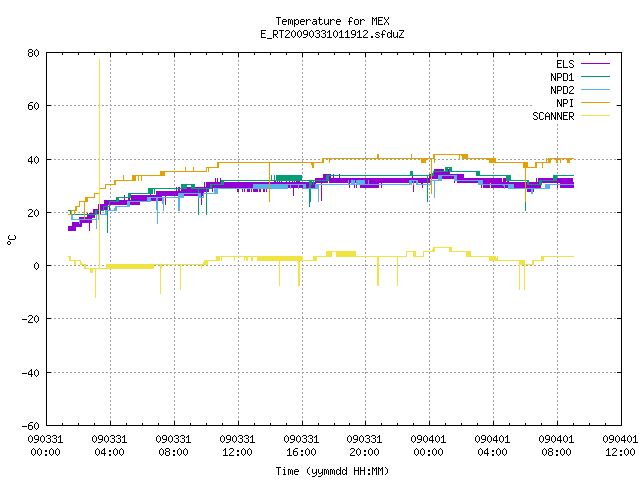Viewport: 640px width, 480px height.
Task: Click the y-axis label 0
Action: pyautogui.click(x=37, y=266)
